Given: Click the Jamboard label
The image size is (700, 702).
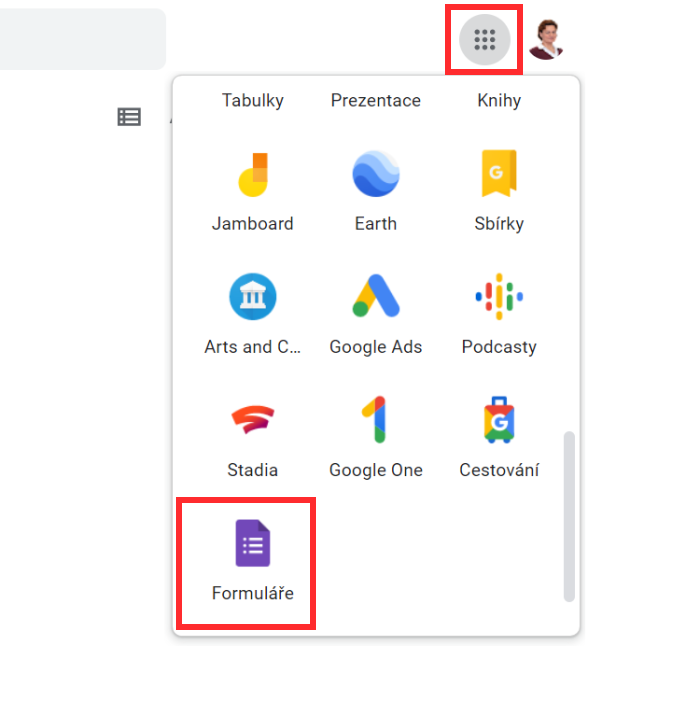Looking at the screenshot, I should coord(253,223).
